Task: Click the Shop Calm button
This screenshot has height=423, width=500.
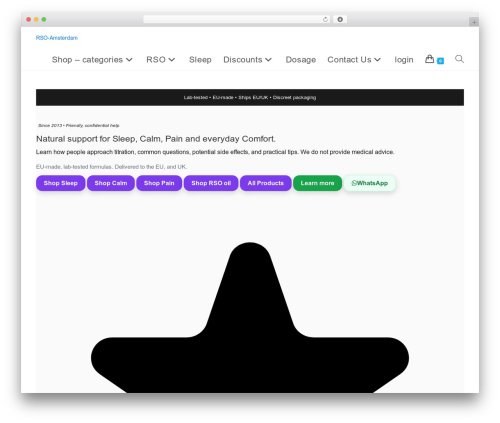Action: pyautogui.click(x=111, y=183)
